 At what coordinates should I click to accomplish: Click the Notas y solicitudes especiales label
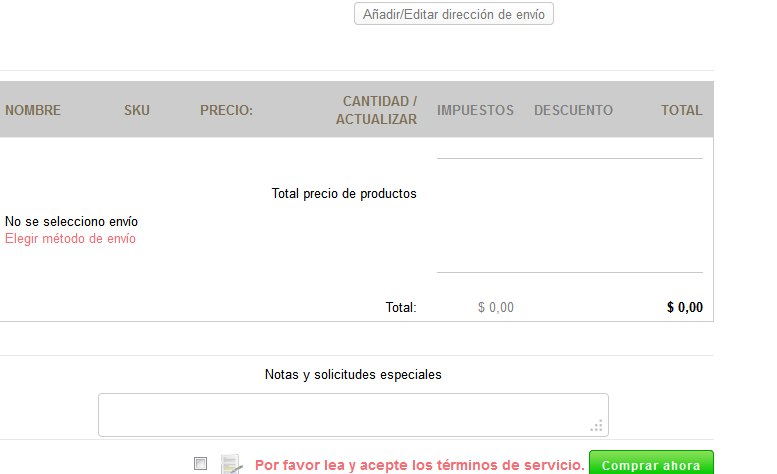[x=353, y=374]
